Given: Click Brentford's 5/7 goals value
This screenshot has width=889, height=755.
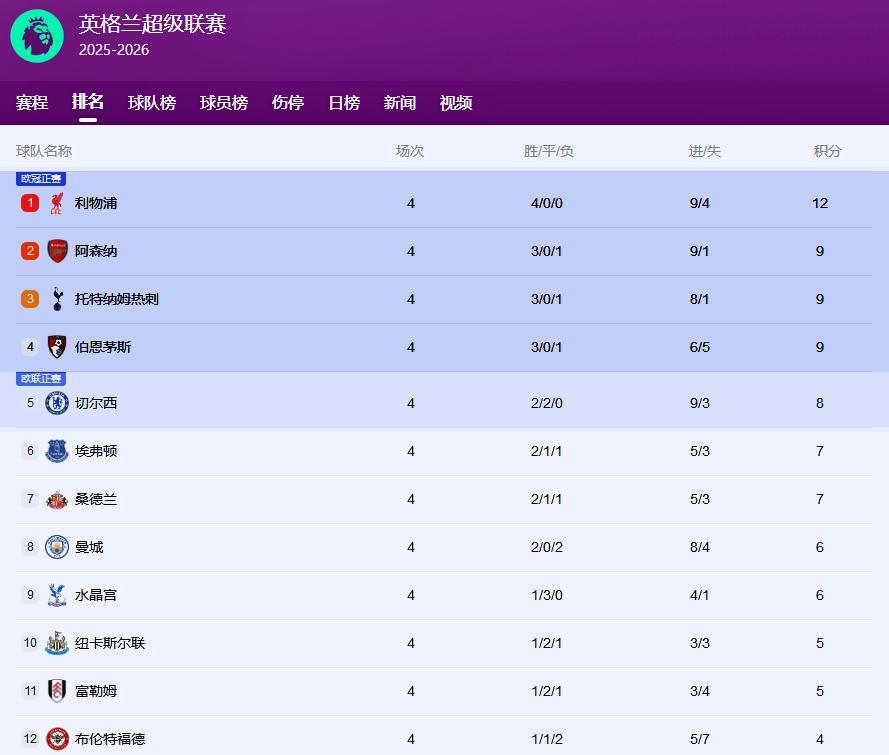Looking at the screenshot, I should coord(700,739).
